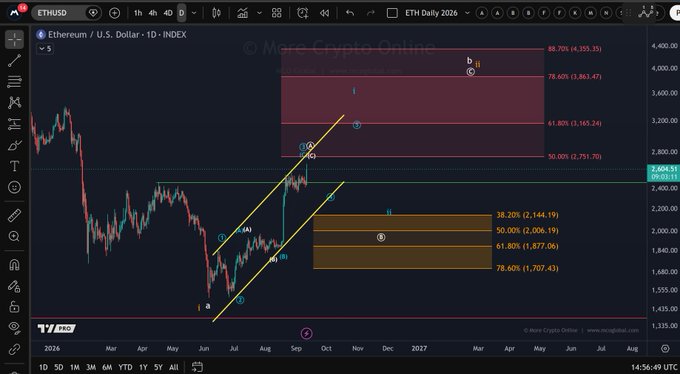
Task: Open chart settings gear near the time axis
Action: pos(665,348)
